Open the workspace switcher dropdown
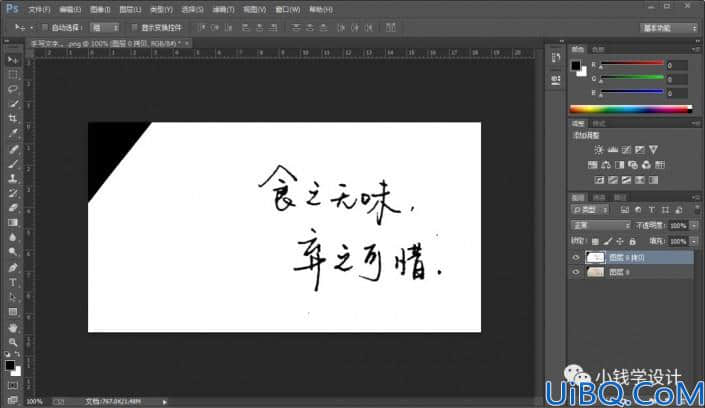 (x=669, y=28)
